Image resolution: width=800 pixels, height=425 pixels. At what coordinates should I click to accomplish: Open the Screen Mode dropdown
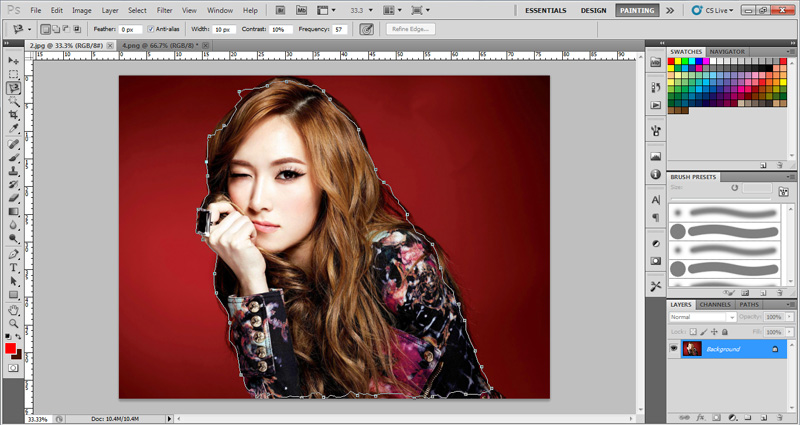[421, 10]
